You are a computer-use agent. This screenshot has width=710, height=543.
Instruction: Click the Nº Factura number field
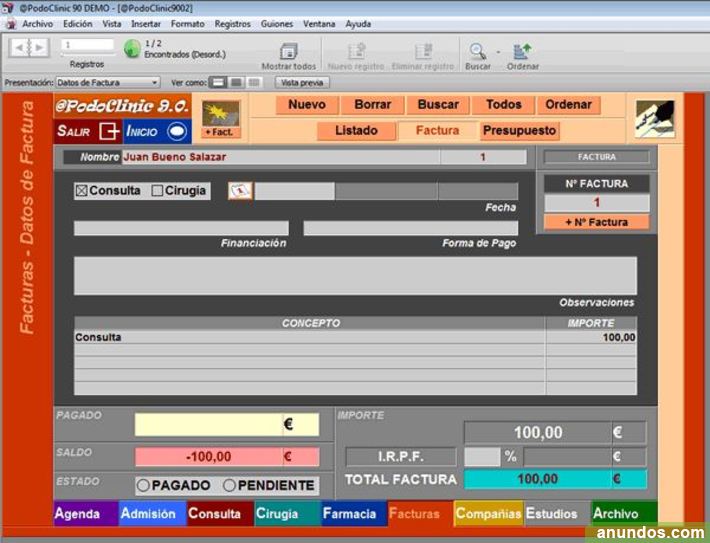(x=596, y=203)
